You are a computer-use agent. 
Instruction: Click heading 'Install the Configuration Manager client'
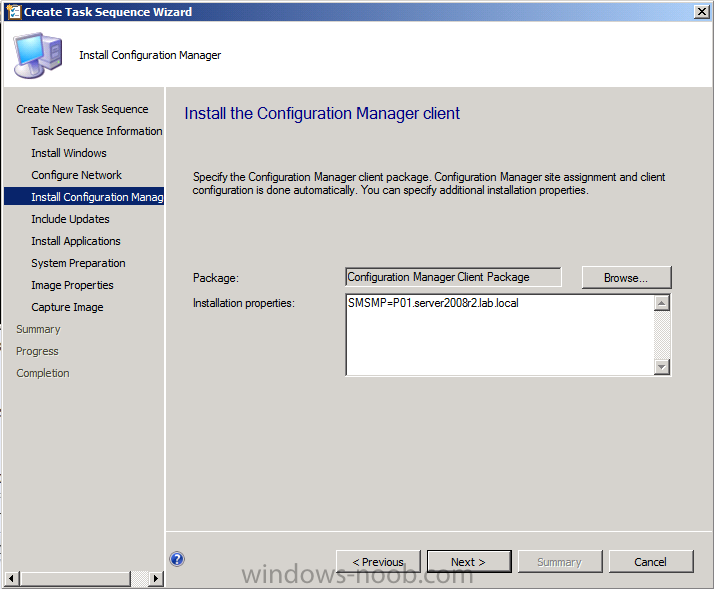click(322, 113)
